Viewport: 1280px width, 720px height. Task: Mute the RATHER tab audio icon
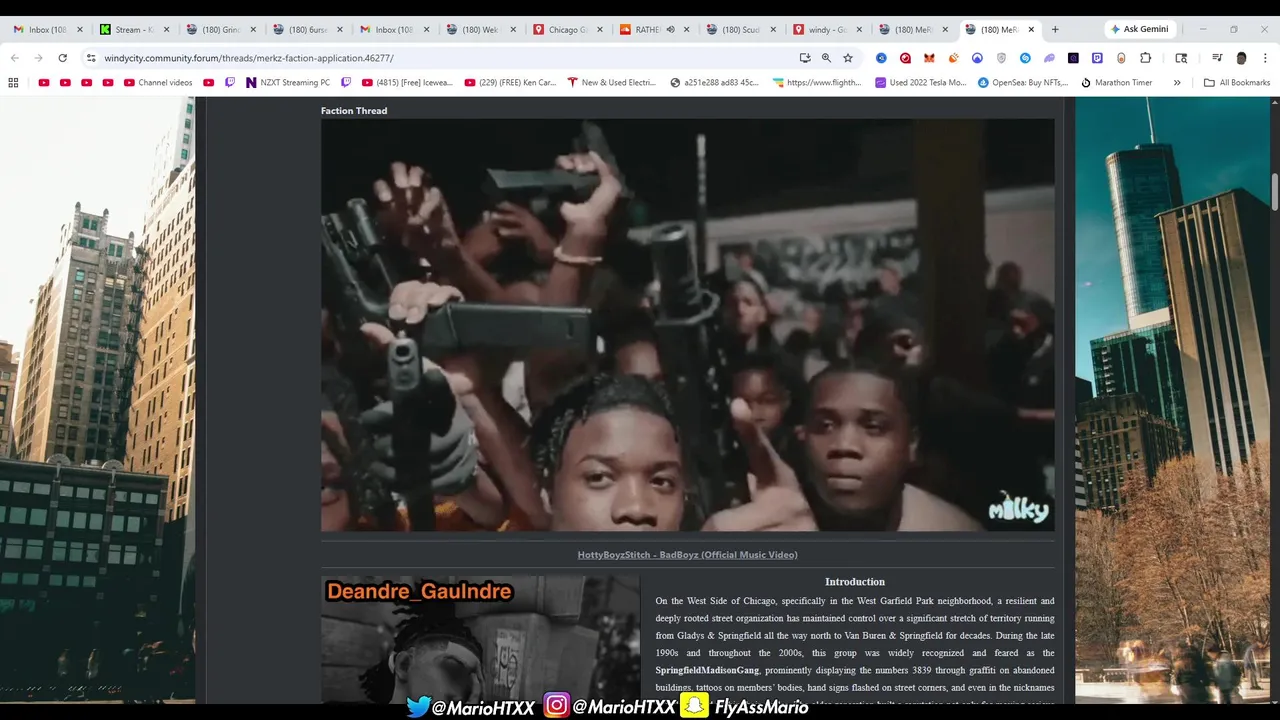(x=670, y=30)
